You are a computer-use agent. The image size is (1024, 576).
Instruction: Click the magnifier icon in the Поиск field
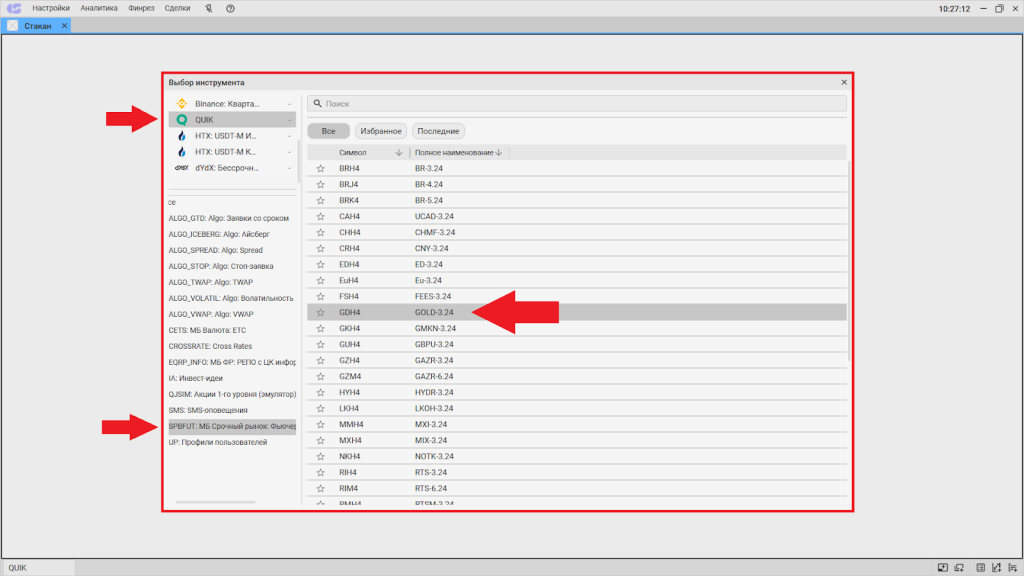pos(317,104)
